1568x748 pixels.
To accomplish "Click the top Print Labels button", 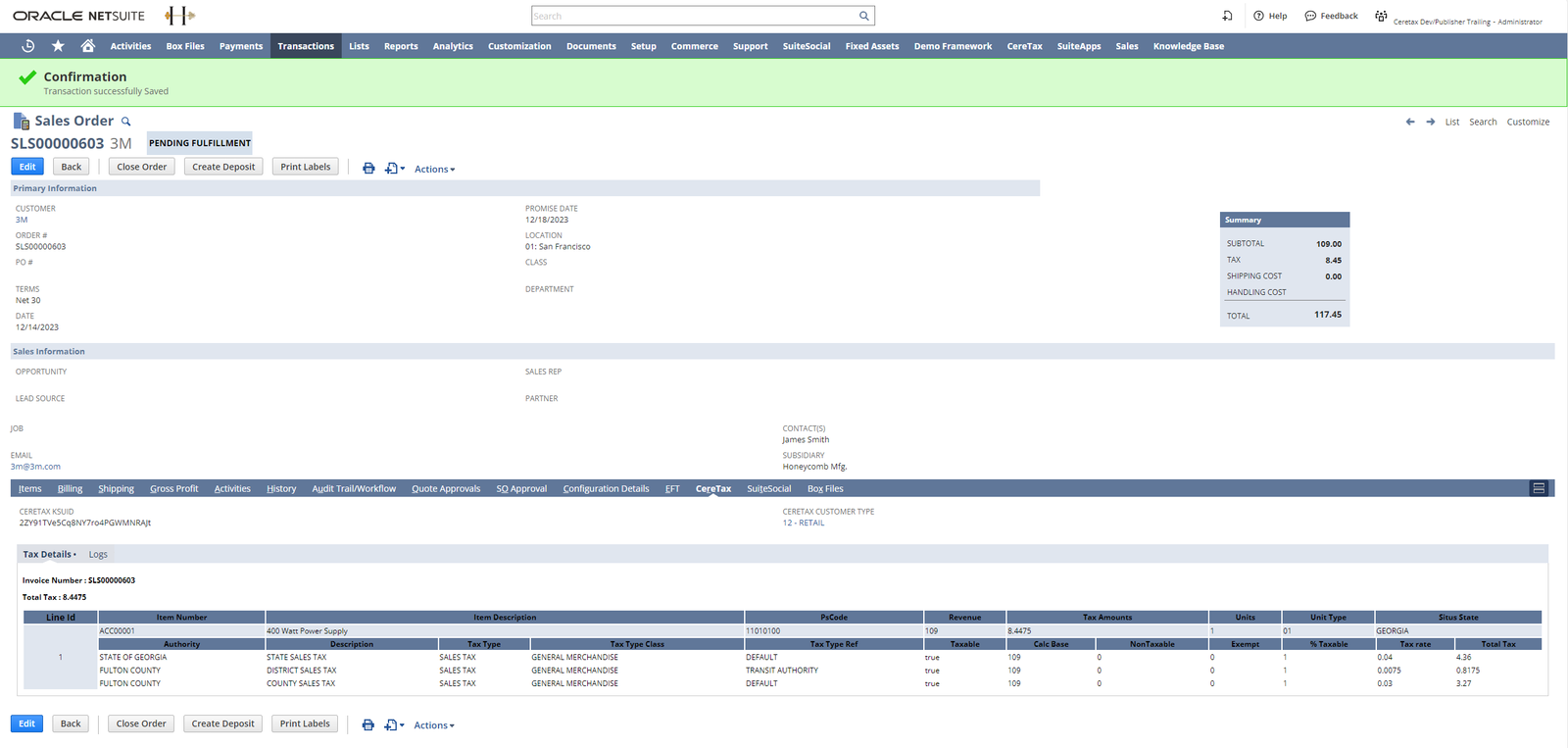I will coord(306,167).
